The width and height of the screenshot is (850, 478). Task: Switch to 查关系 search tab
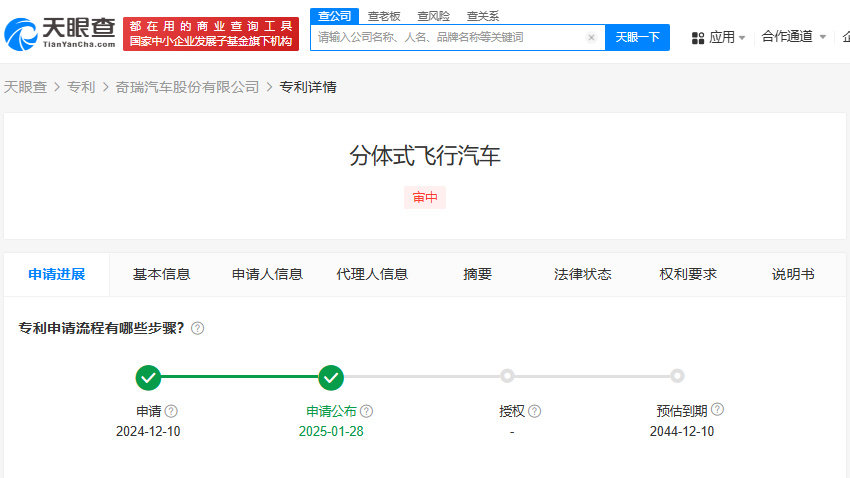[482, 16]
